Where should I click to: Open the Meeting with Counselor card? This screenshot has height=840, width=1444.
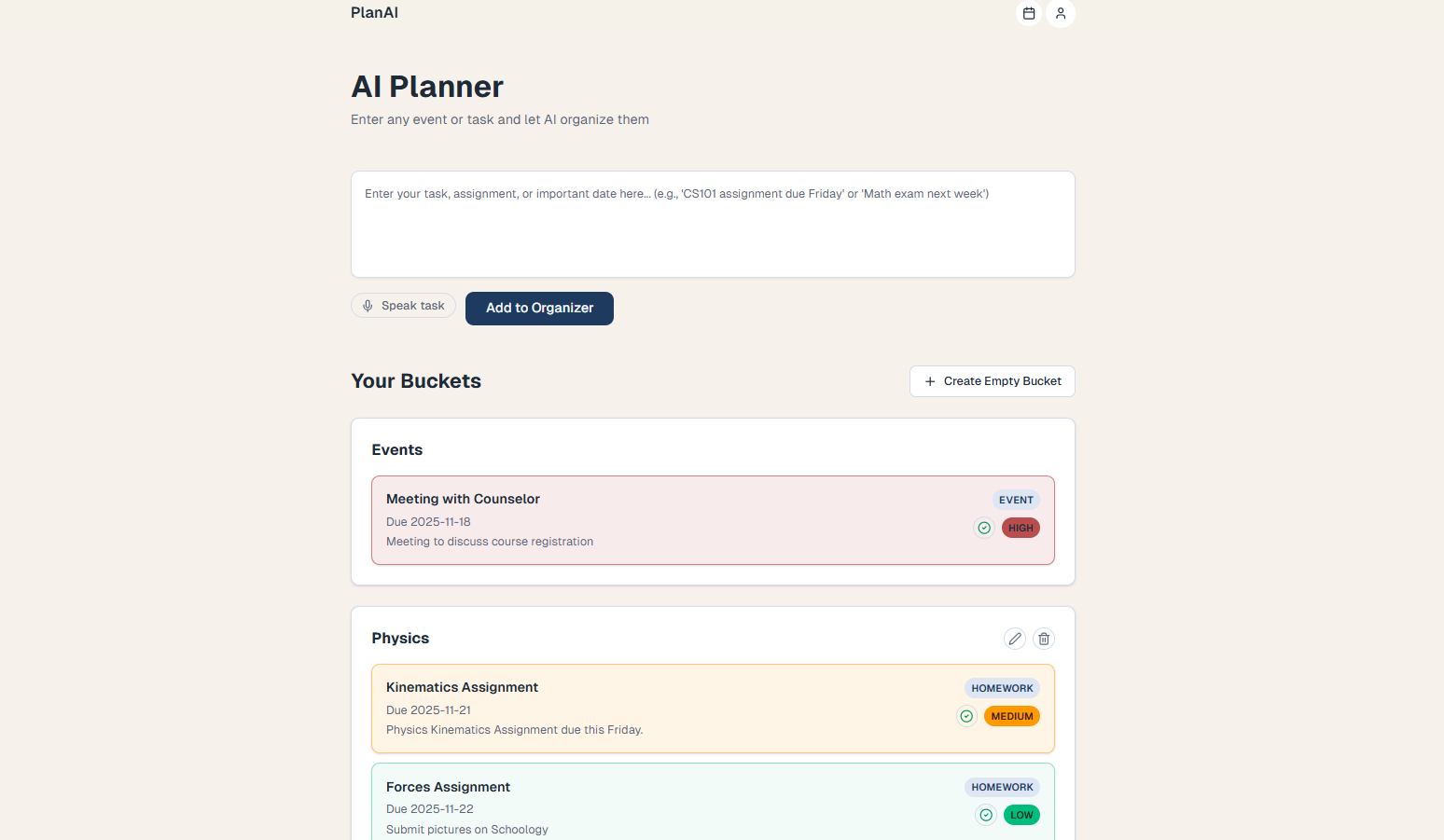coord(653,520)
